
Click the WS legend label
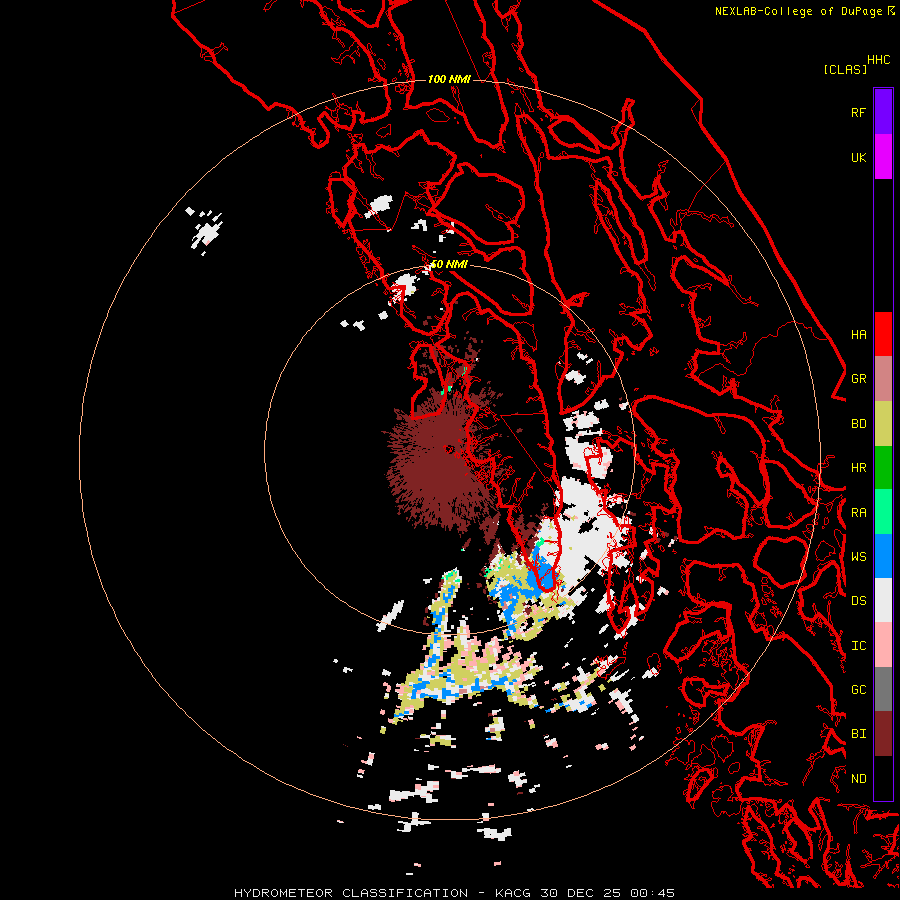(858, 557)
